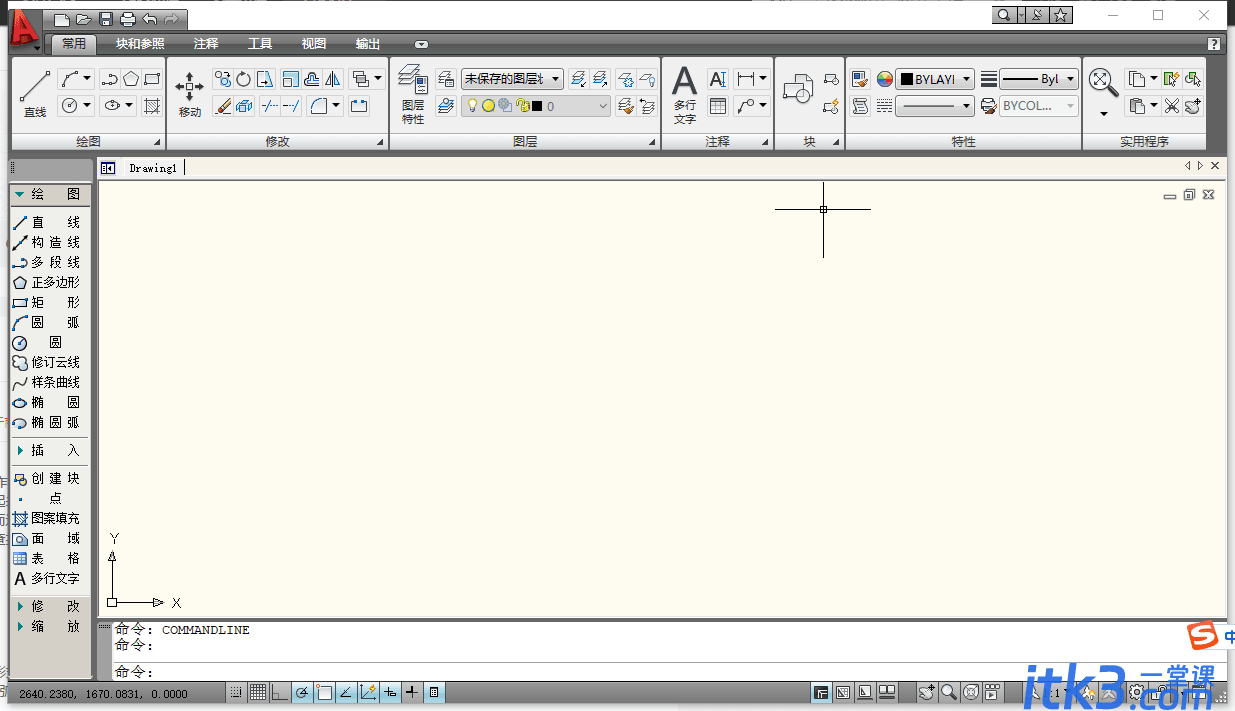Toggle dynamic input in the status bar
The width and height of the screenshot is (1235, 711).
tap(390, 692)
